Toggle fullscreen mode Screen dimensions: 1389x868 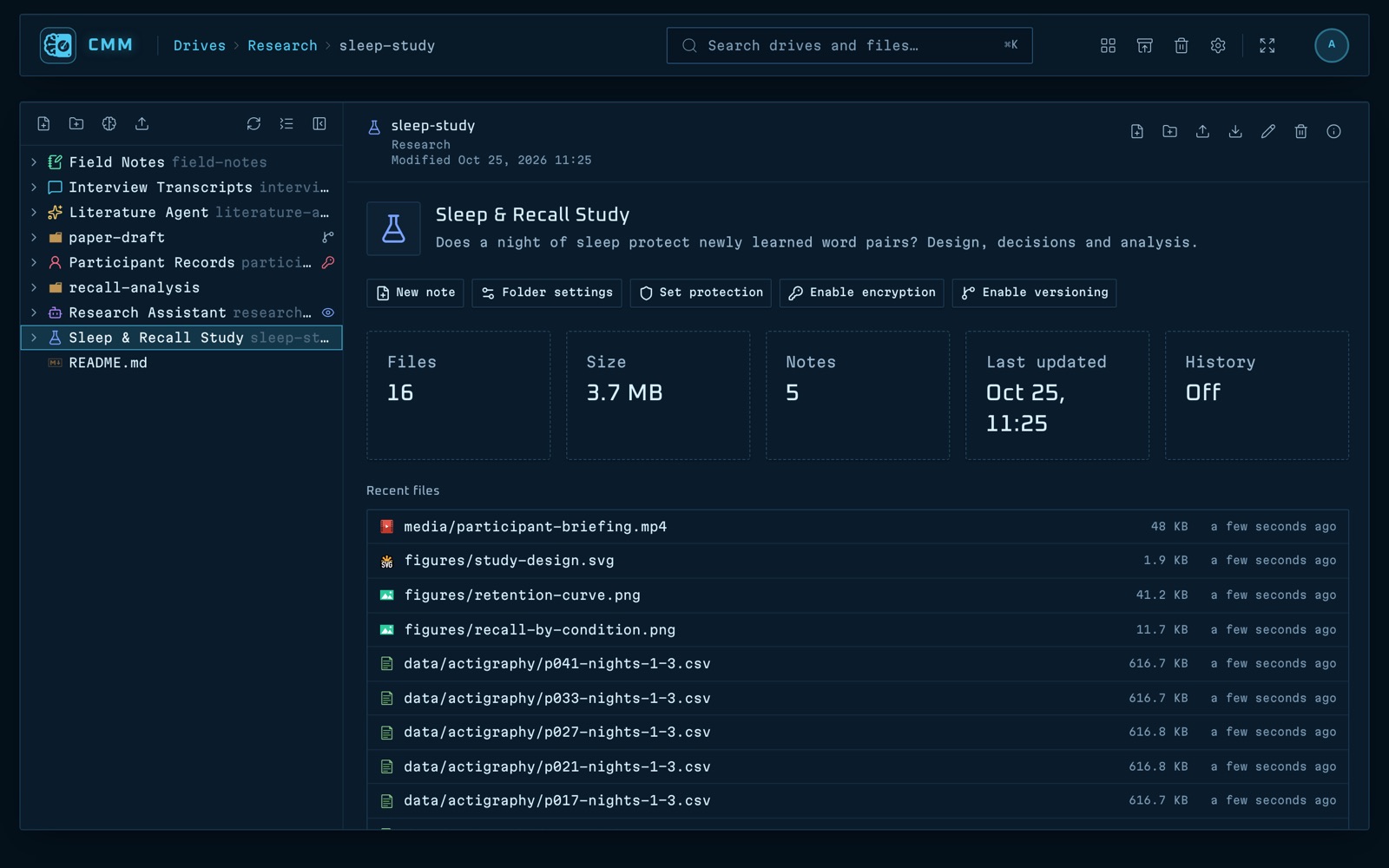pyautogui.click(x=1267, y=46)
